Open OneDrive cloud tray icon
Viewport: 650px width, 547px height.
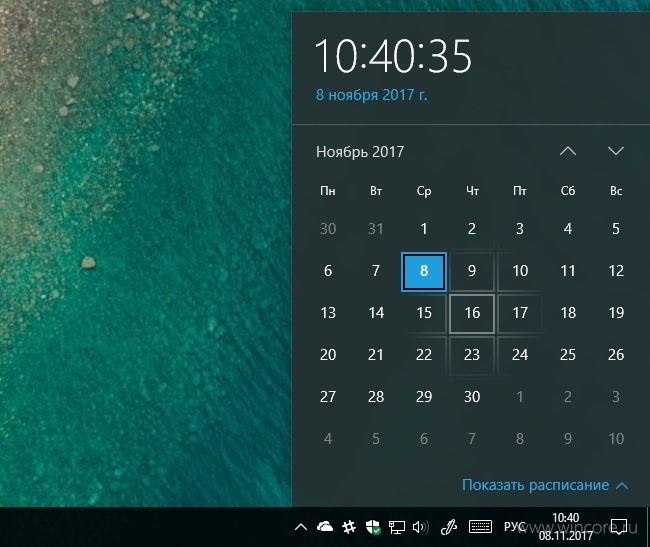325,527
